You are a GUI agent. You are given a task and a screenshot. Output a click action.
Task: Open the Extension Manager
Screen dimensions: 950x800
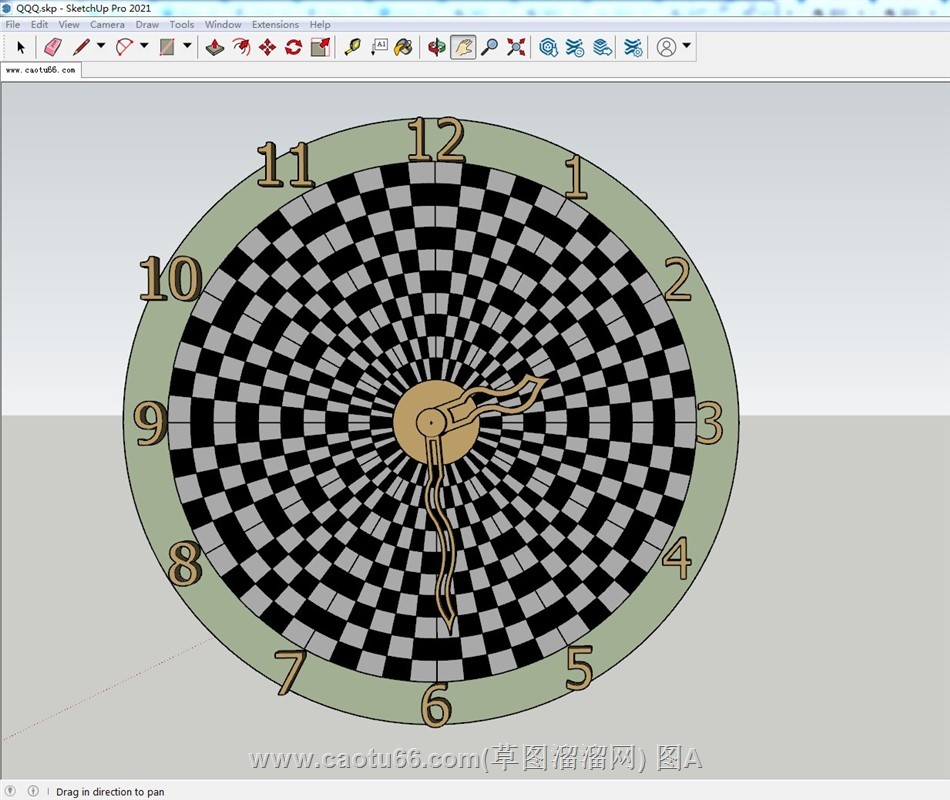633,47
